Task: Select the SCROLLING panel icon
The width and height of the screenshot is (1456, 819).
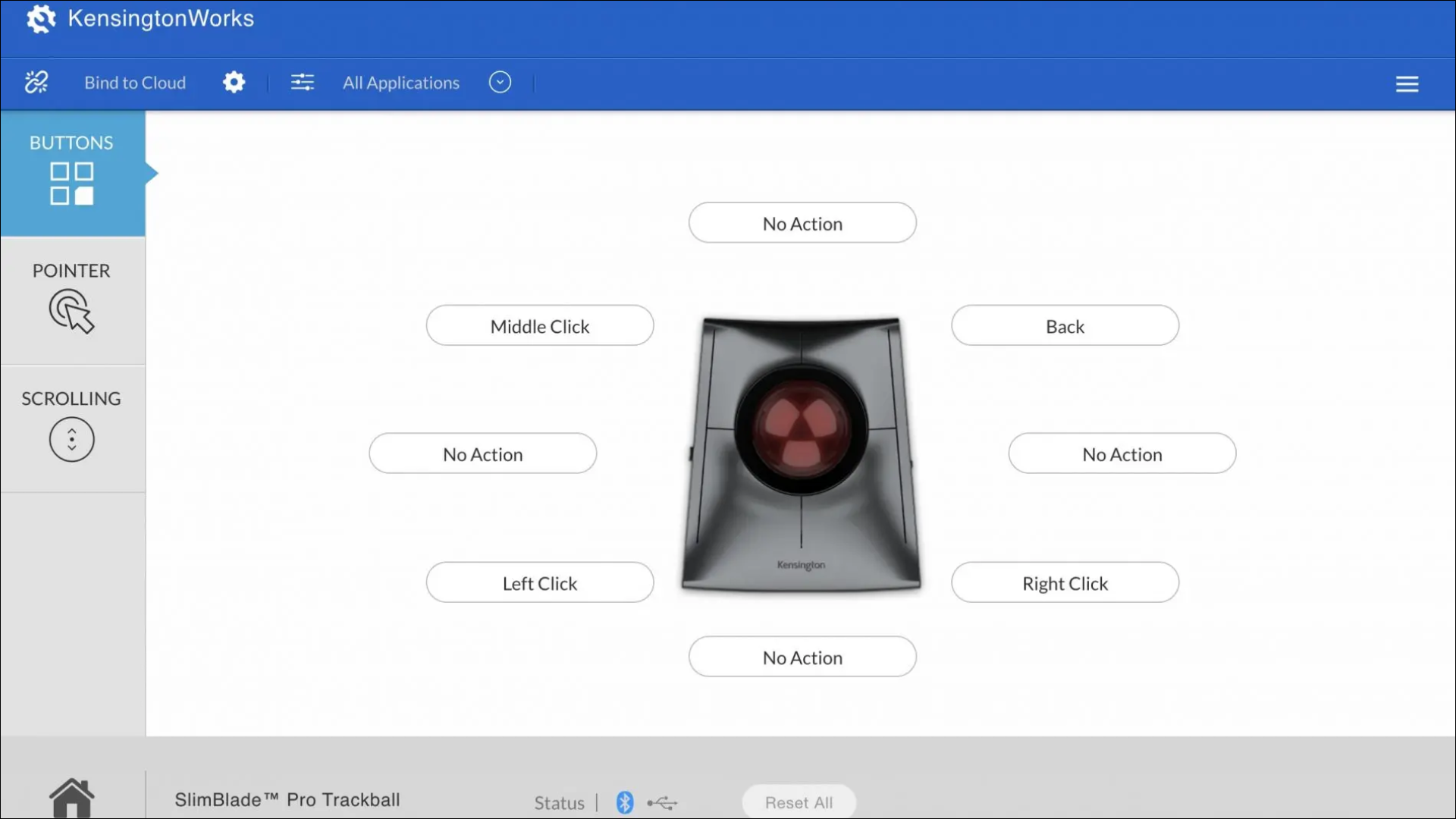Action: (71, 438)
